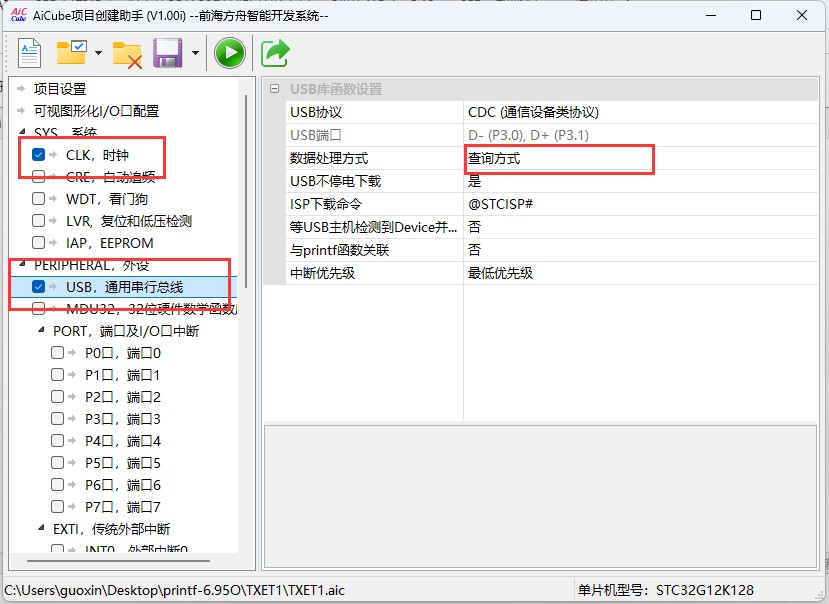Click the empty description panel below properties
Image resolution: width=829 pixels, height=604 pixels.
540,496
